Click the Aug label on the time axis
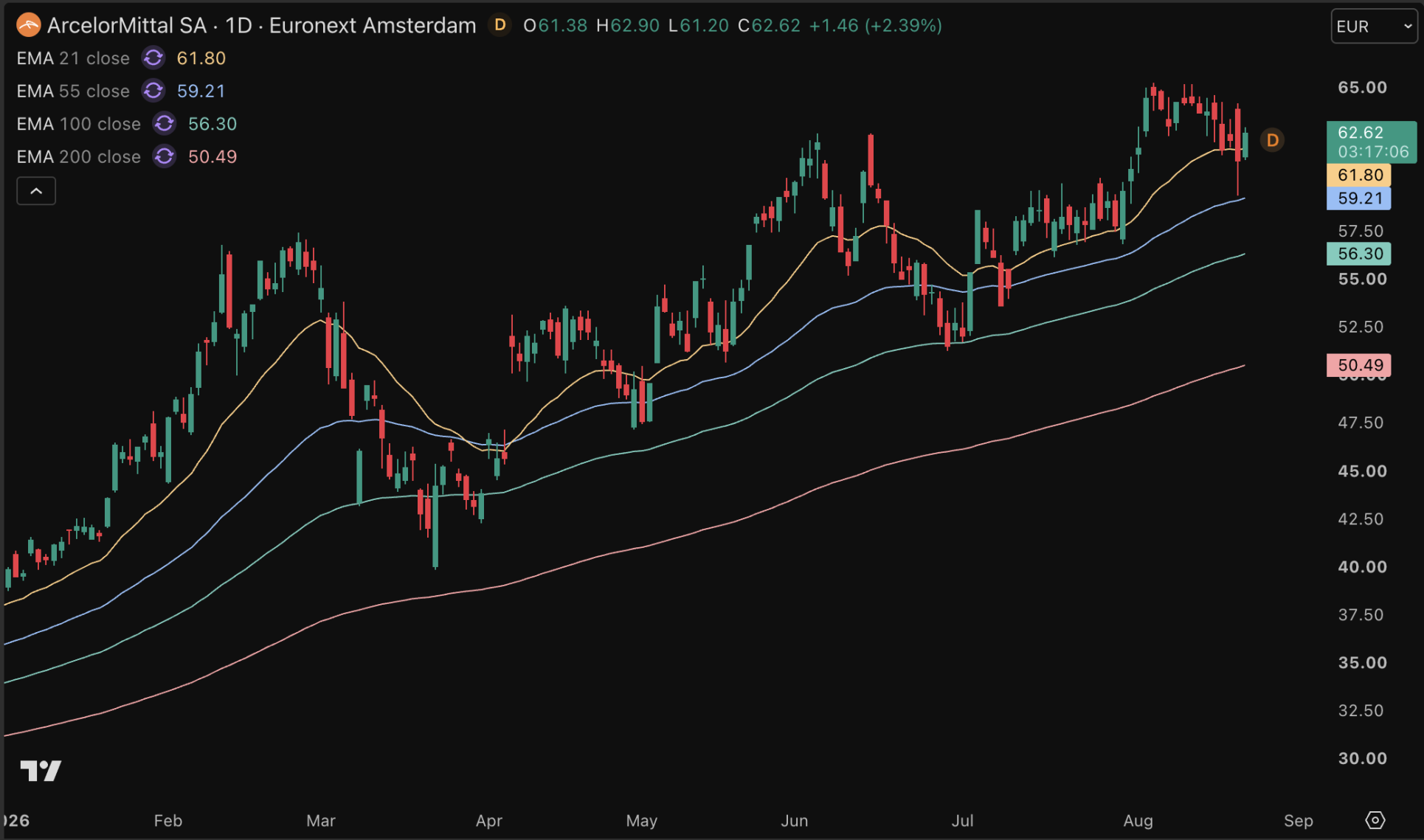Viewport: 1424px width, 840px height. (1138, 820)
